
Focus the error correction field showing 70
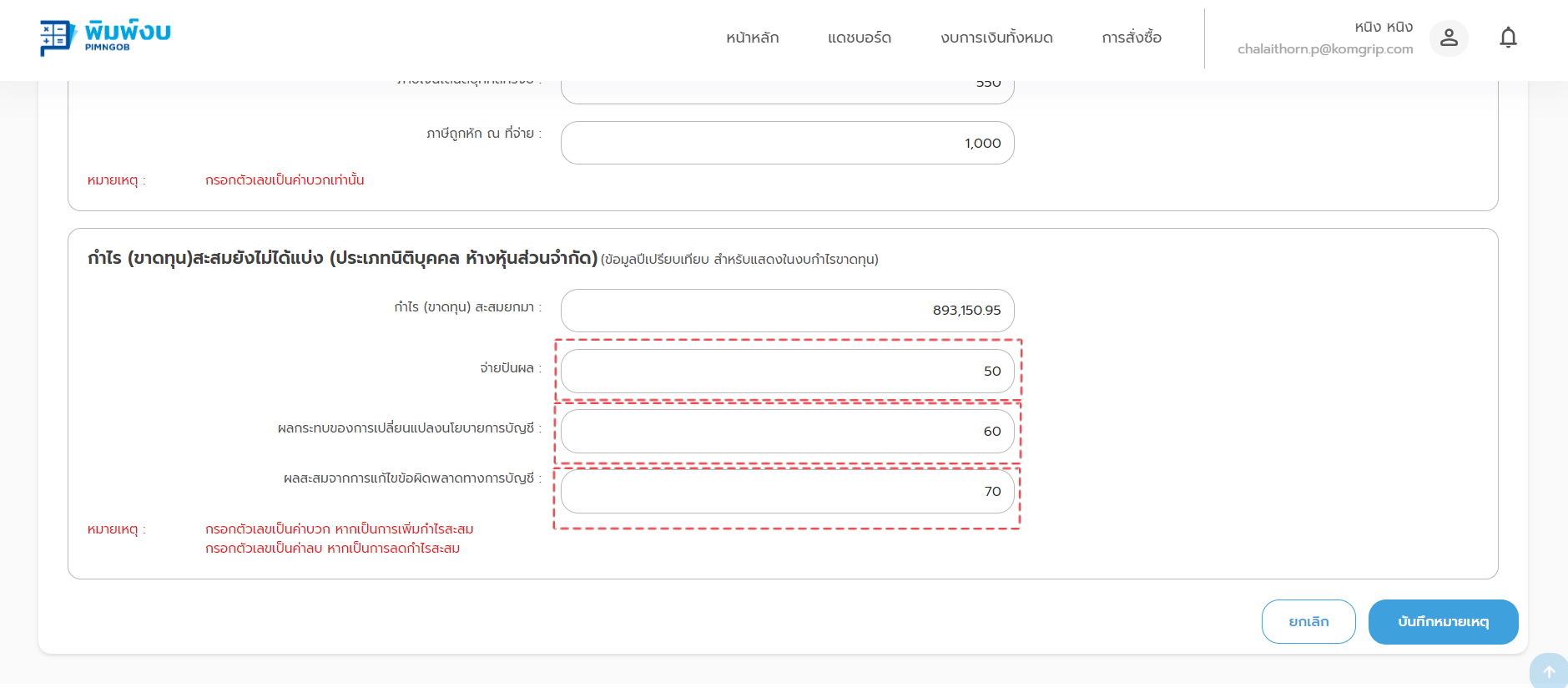(787, 491)
